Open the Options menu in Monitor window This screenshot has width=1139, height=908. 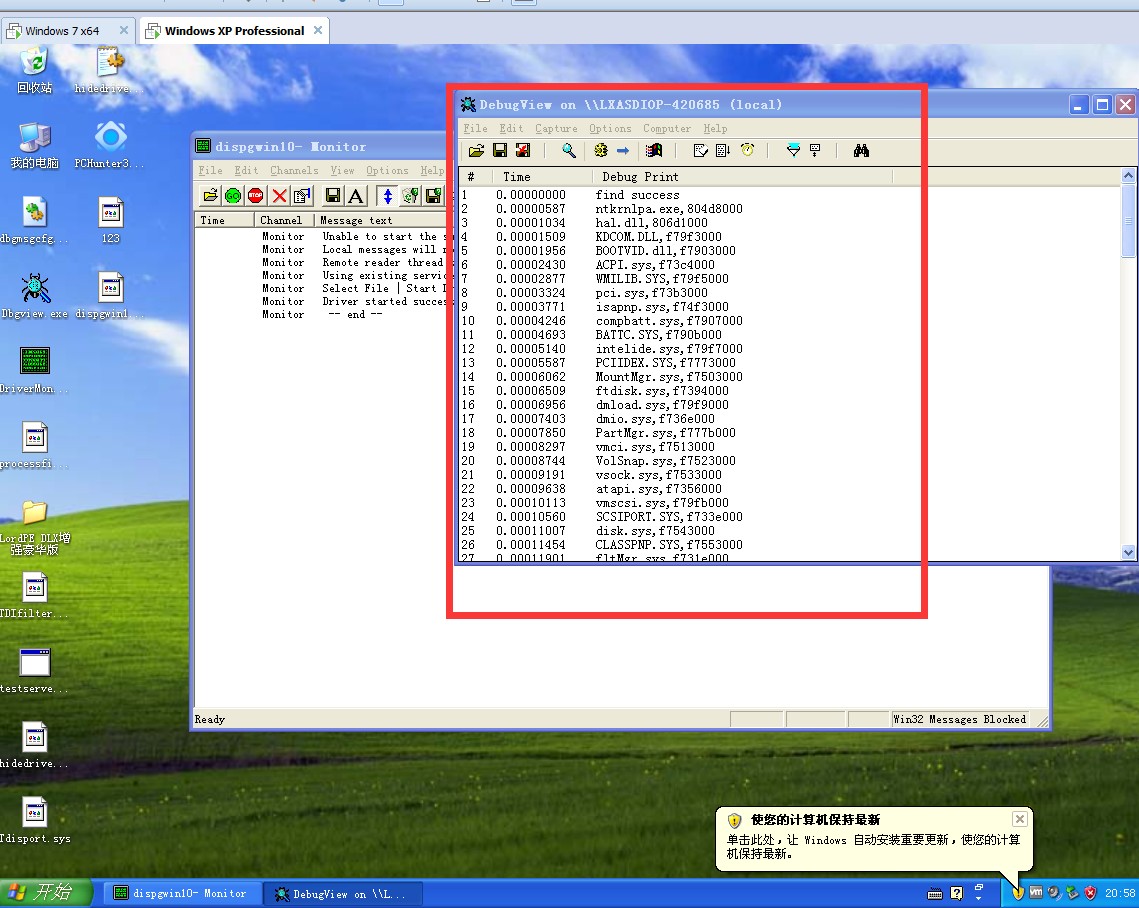[x=387, y=171]
